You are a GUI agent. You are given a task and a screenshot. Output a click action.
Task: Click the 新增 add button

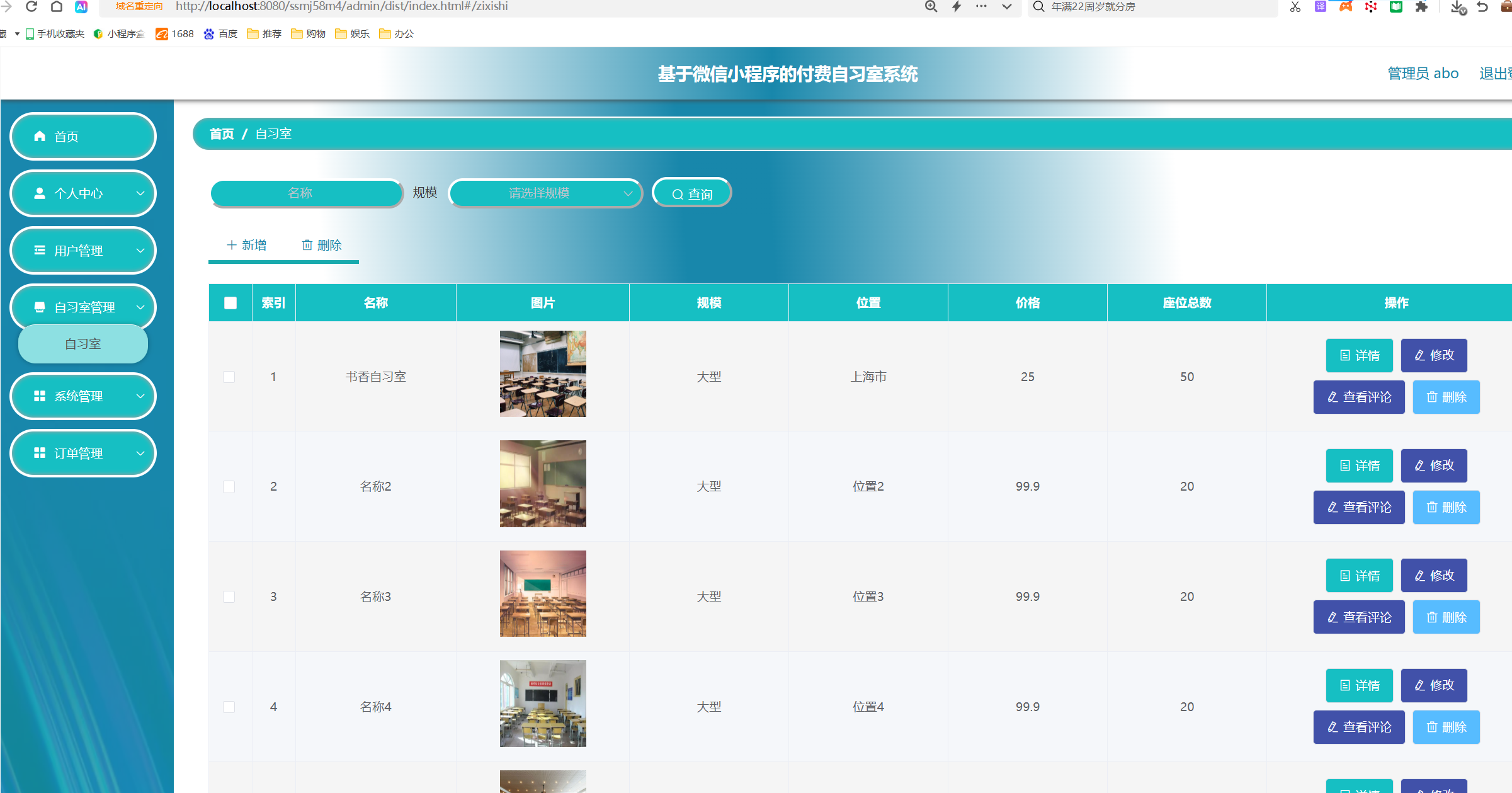click(x=246, y=245)
